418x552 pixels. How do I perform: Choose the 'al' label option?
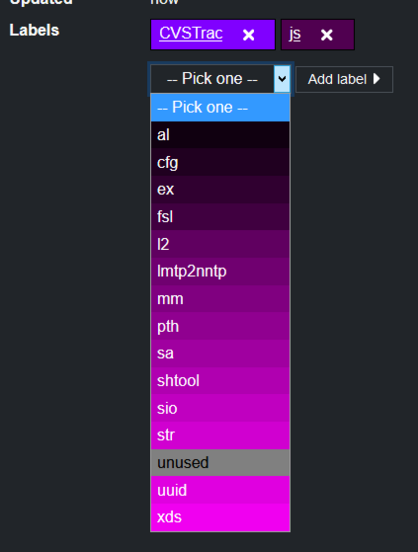220,135
